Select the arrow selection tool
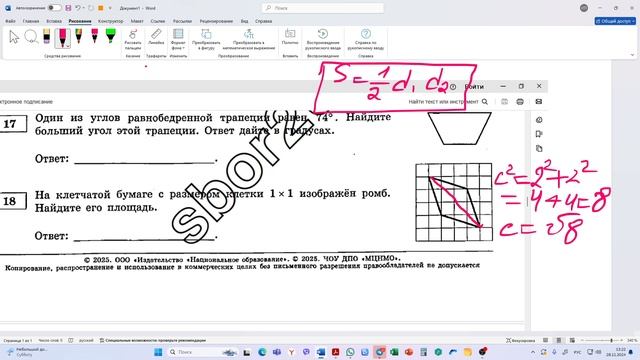The width and height of the screenshot is (640, 360). (14, 37)
